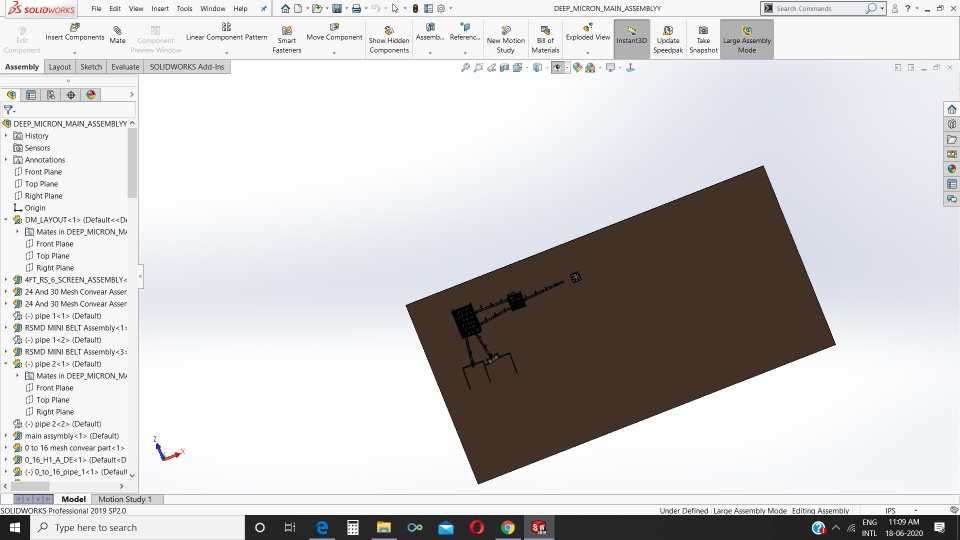Viewport: 960px width, 540px height.
Task: Pin the menu bar with the pushpin
Action: tap(264, 9)
